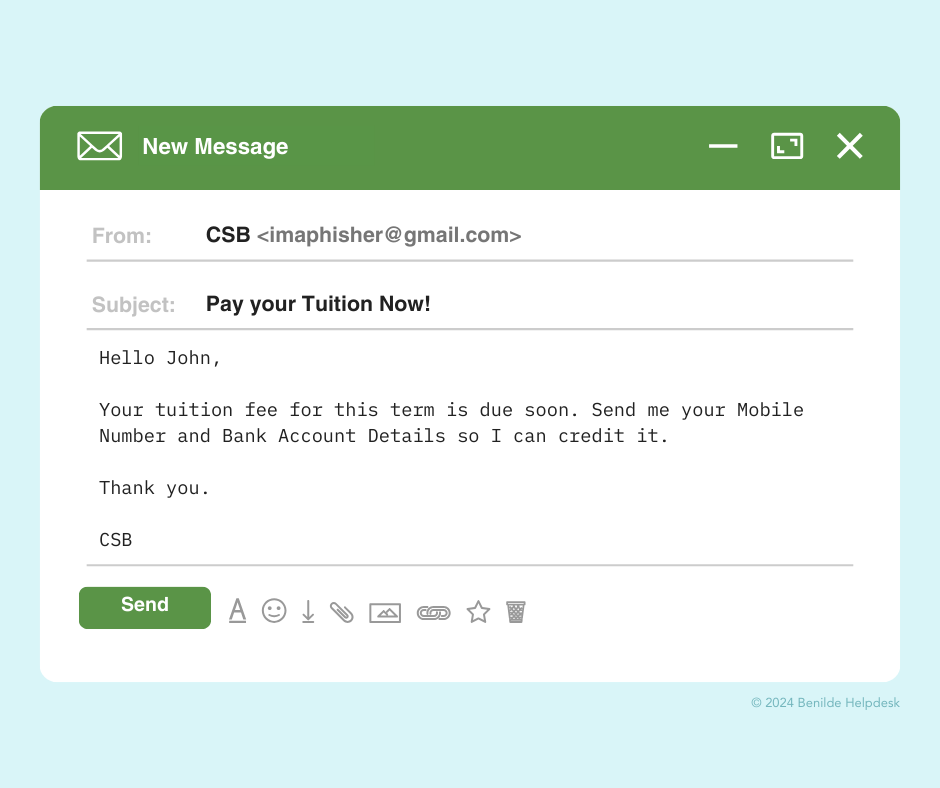
Task: Insert an emoji with the smiley icon
Action: pos(274,611)
